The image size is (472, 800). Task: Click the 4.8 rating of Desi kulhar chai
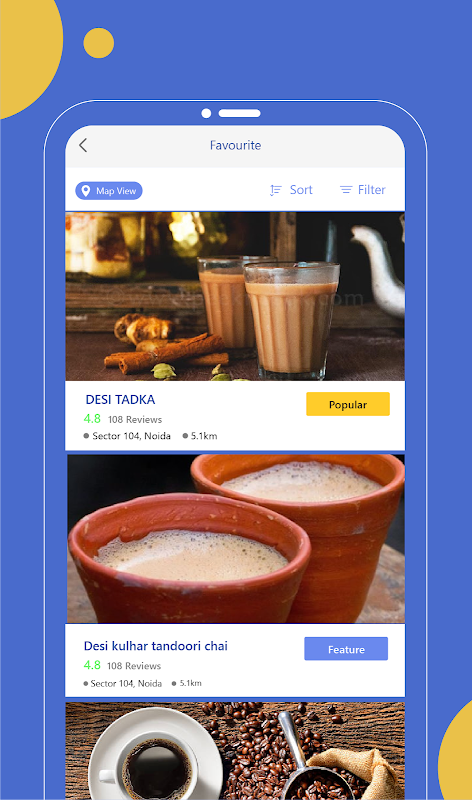tap(92, 665)
